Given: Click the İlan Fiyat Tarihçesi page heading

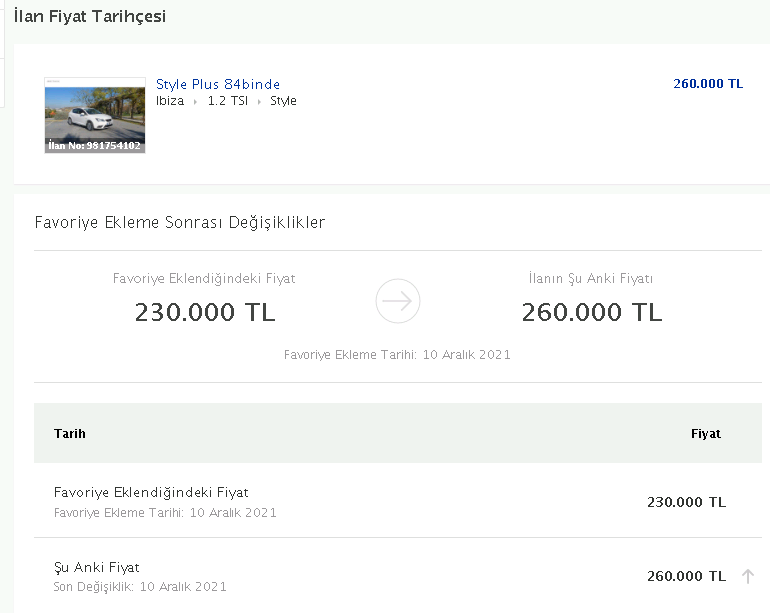Looking at the screenshot, I should [x=90, y=16].
